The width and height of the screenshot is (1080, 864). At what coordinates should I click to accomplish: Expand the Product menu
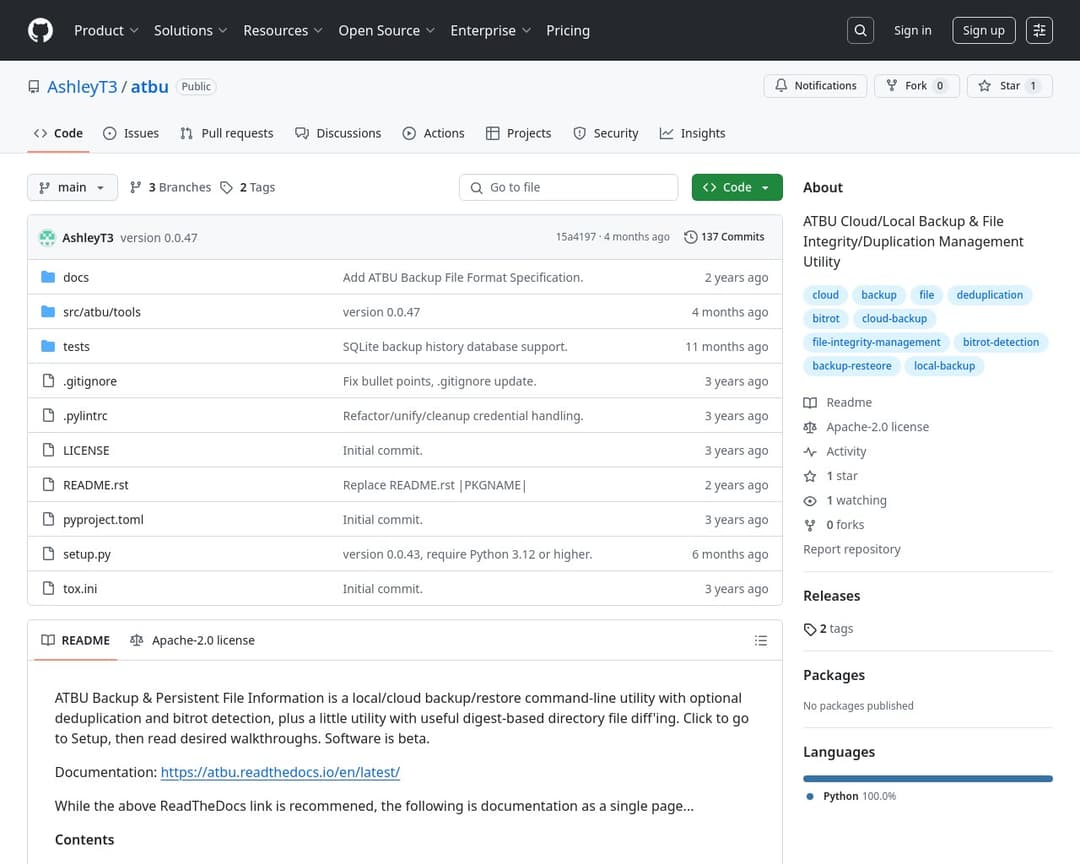click(106, 30)
